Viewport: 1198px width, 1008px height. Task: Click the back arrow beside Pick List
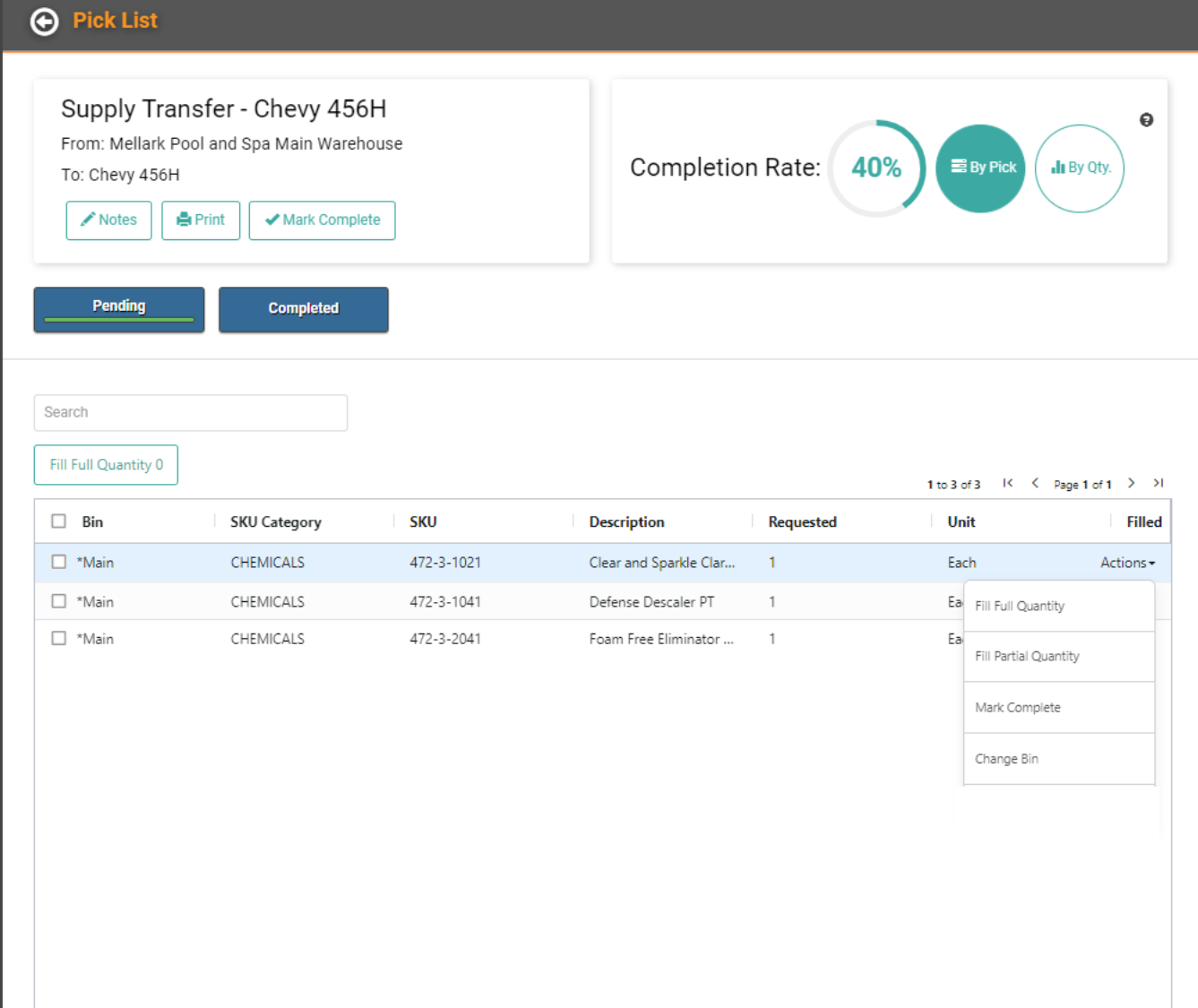[43, 22]
